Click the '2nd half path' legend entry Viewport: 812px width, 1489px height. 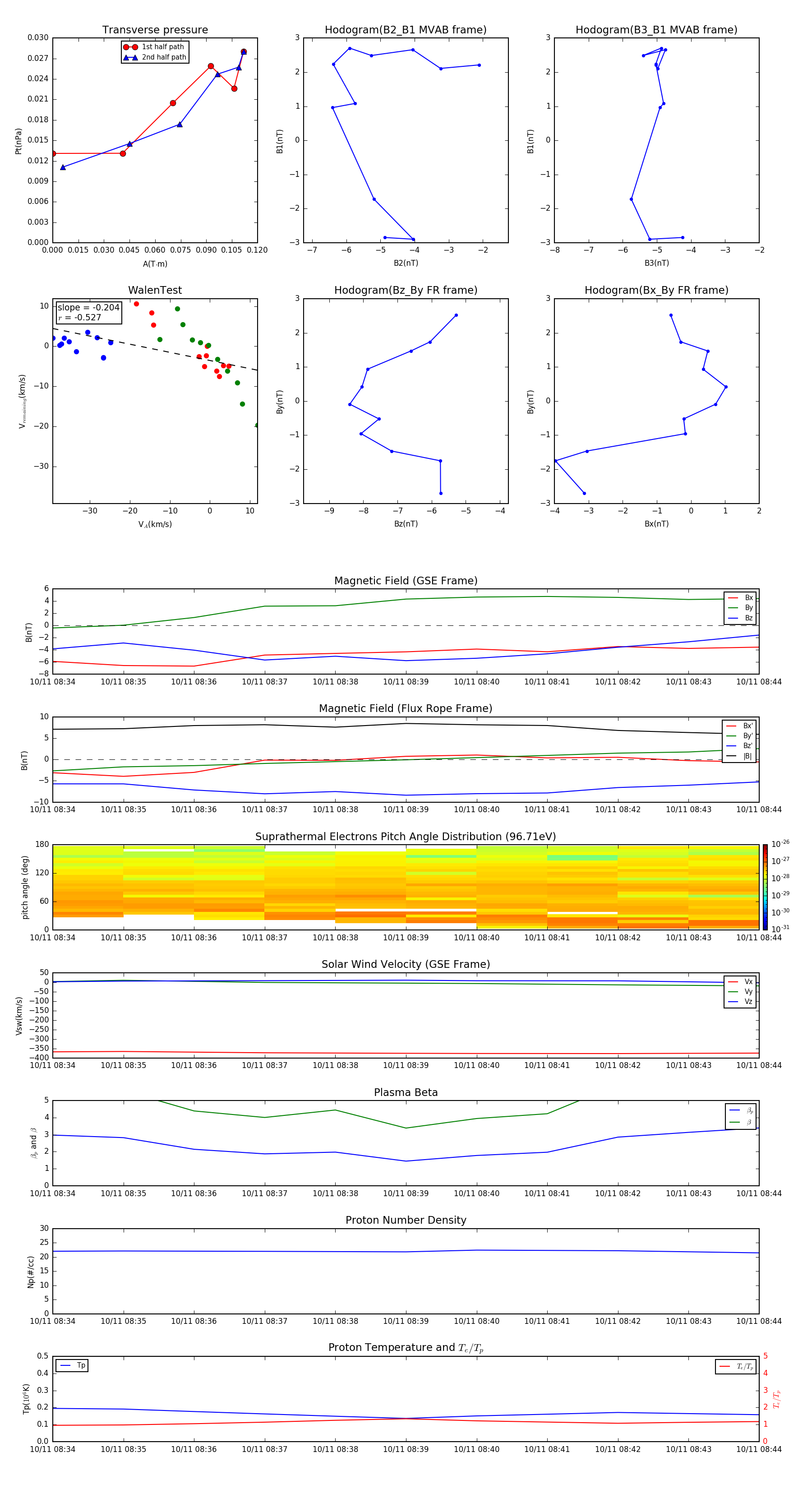click(155, 57)
